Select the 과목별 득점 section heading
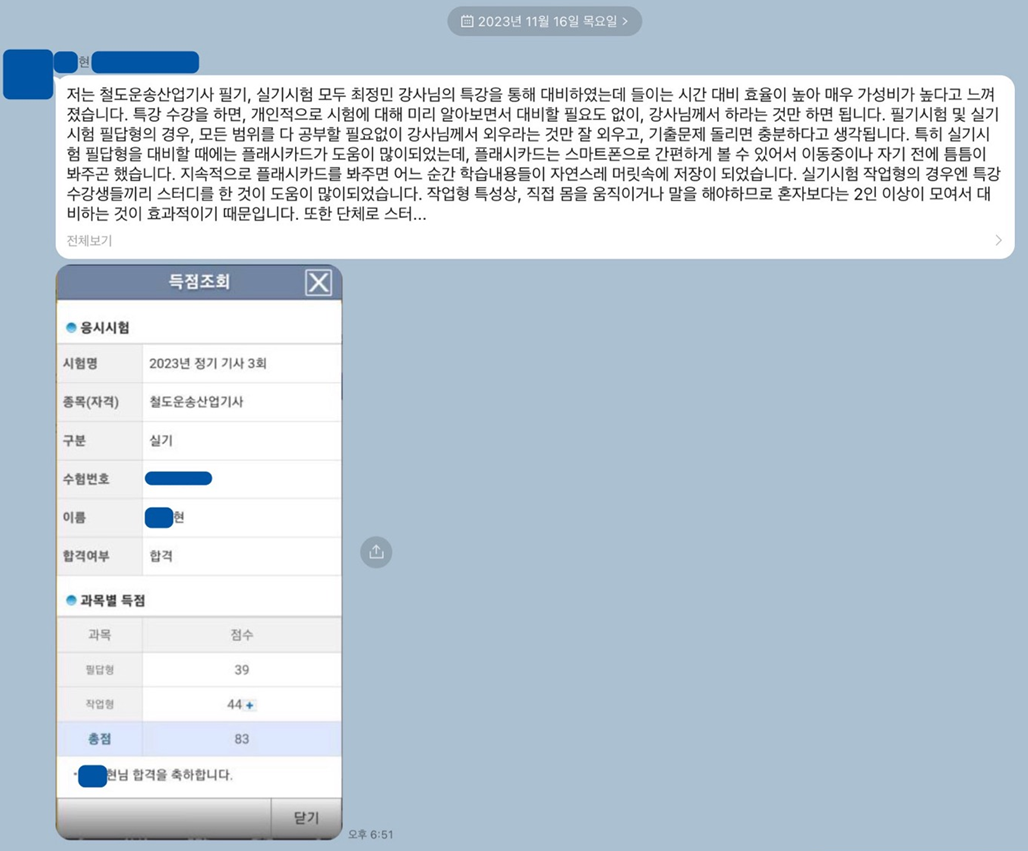Viewport: 1028px width, 851px height. pyautogui.click(x=112, y=600)
